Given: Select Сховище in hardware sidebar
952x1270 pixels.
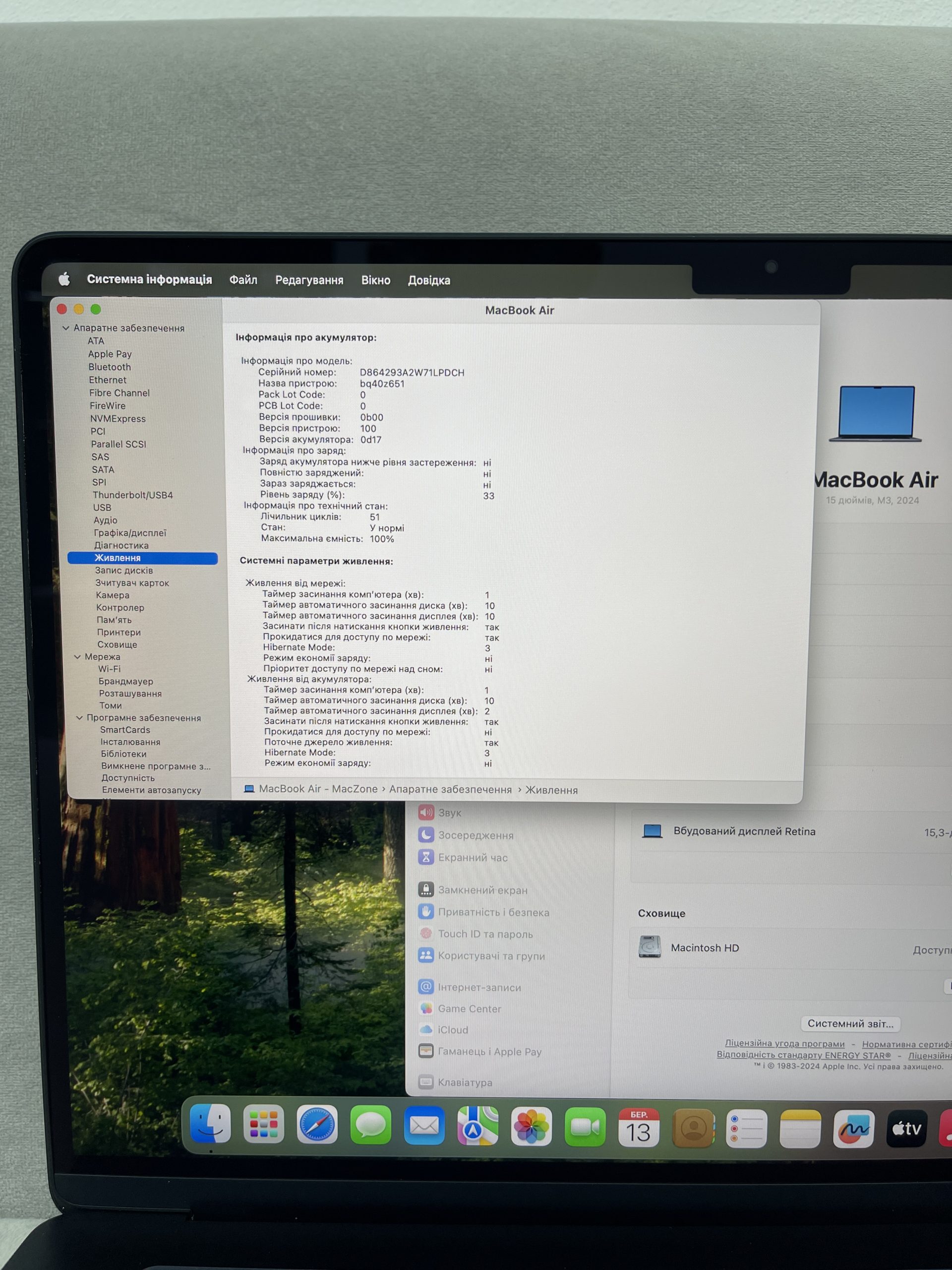Looking at the screenshot, I should click(117, 645).
